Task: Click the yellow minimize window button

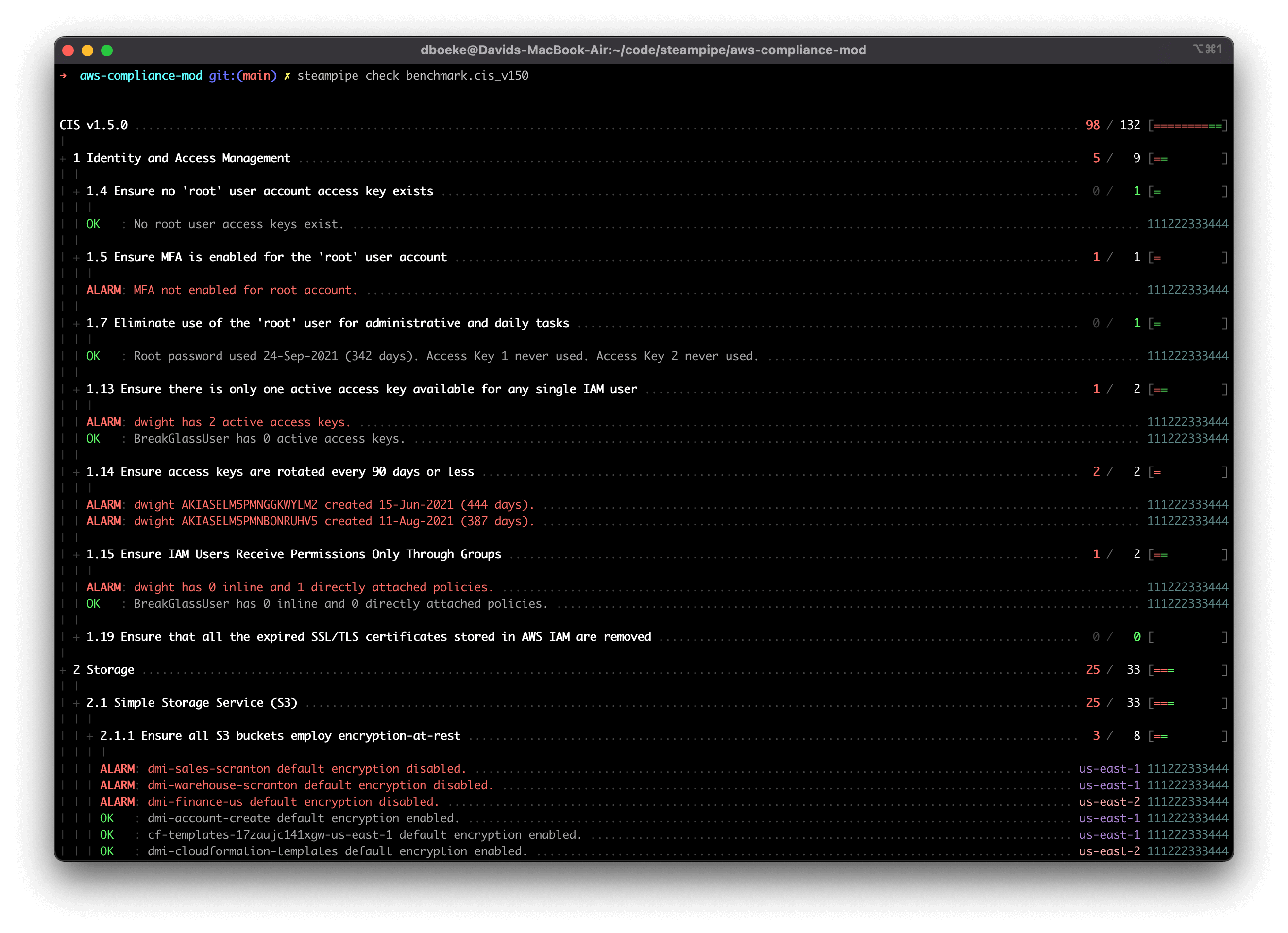Action: pyautogui.click(x=87, y=50)
